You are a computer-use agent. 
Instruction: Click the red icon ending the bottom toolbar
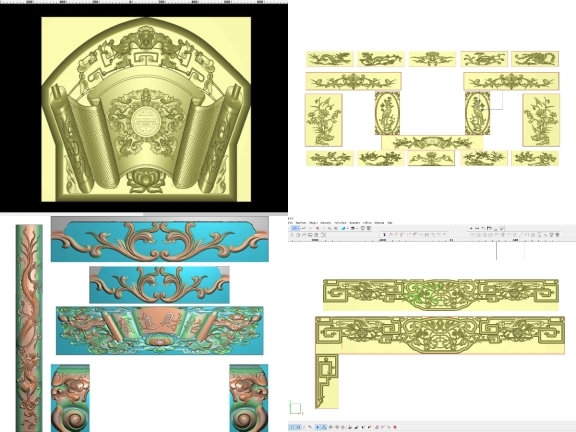(x=395, y=427)
